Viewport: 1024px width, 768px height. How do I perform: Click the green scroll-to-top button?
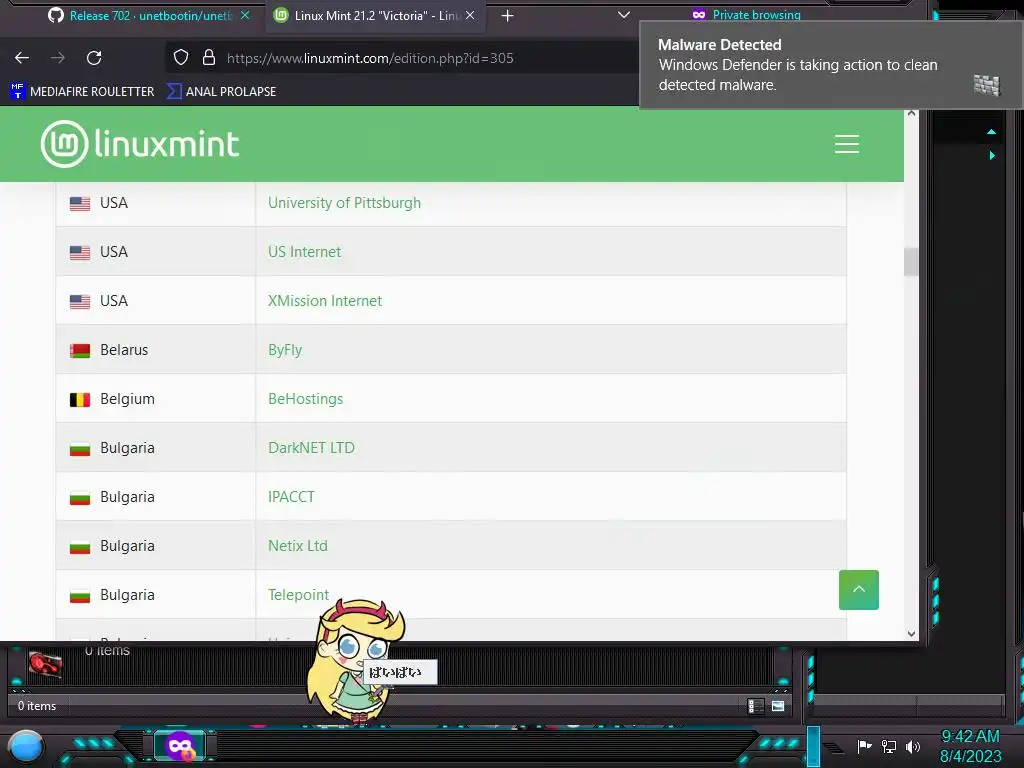(x=858, y=590)
